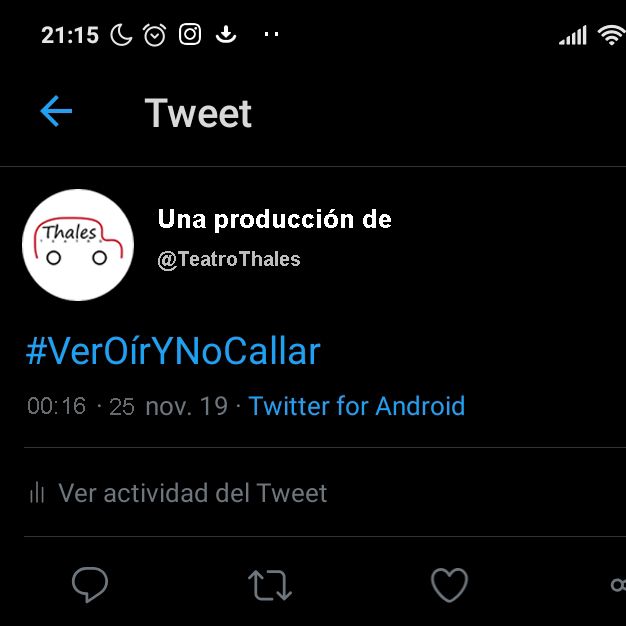The image size is (626, 626).
Task: Like the tweet with heart icon
Action: pos(449,585)
